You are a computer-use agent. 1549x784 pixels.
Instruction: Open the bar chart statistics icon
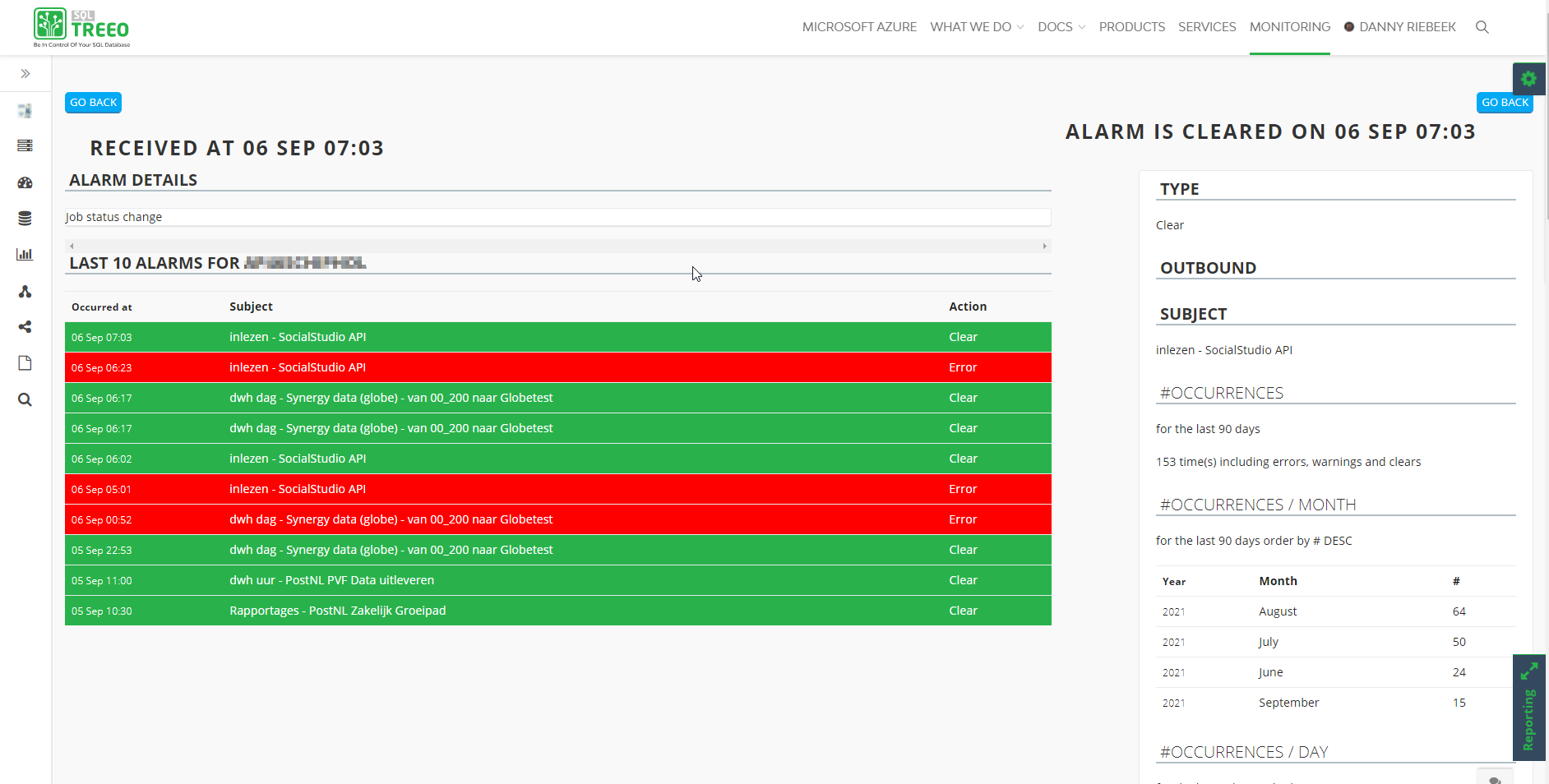tap(25, 254)
